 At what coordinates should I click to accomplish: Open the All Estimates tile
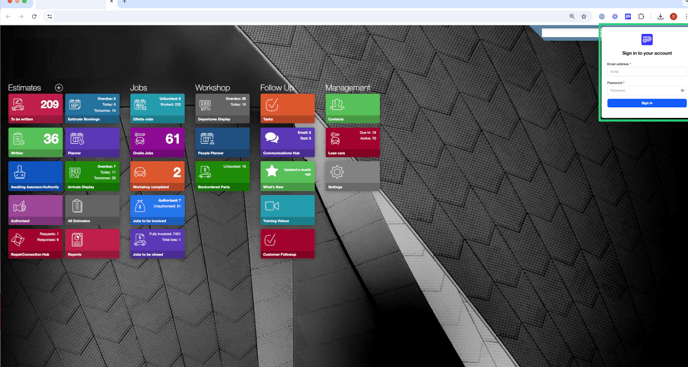92,210
